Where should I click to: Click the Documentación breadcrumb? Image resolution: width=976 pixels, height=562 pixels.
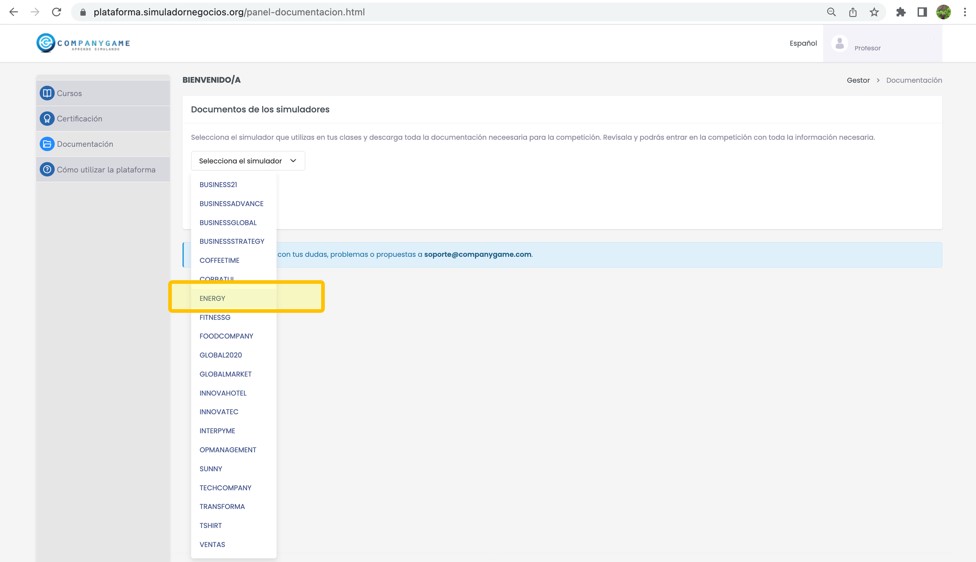(914, 80)
